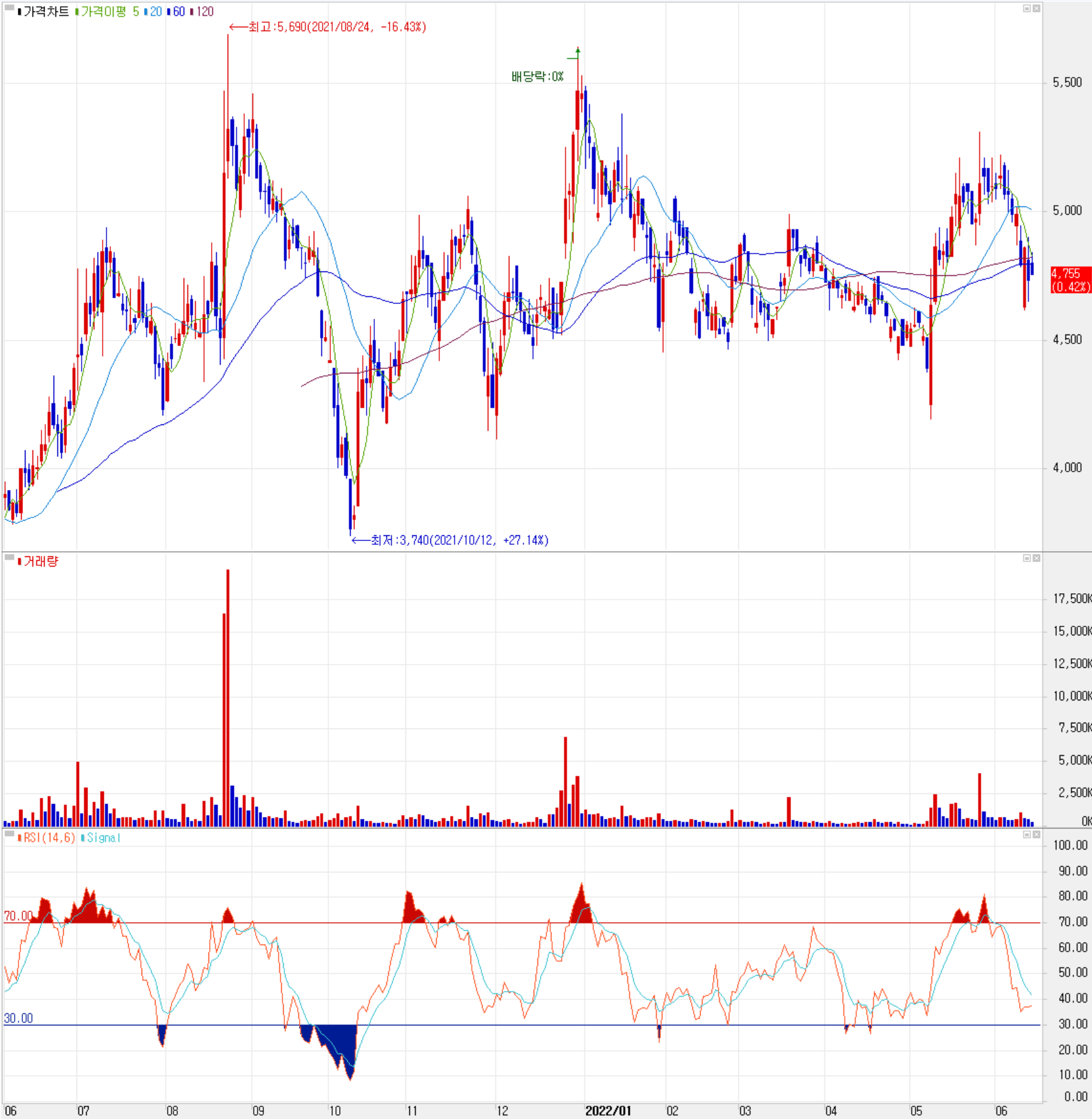Click the 5,500 price axis label

click(1067, 82)
